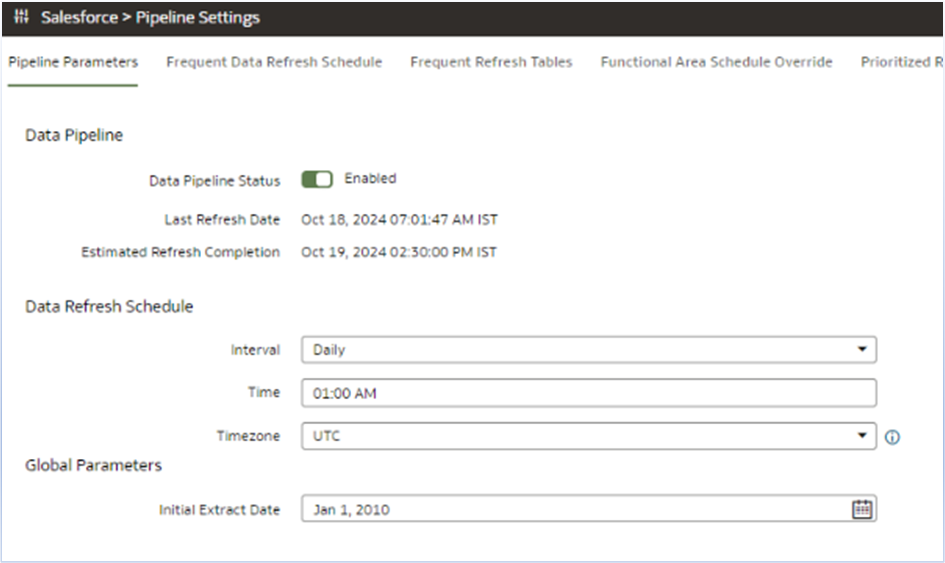The height and width of the screenshot is (563, 945).
Task: Expand the Timezone dropdown arrow
Action: click(862, 436)
